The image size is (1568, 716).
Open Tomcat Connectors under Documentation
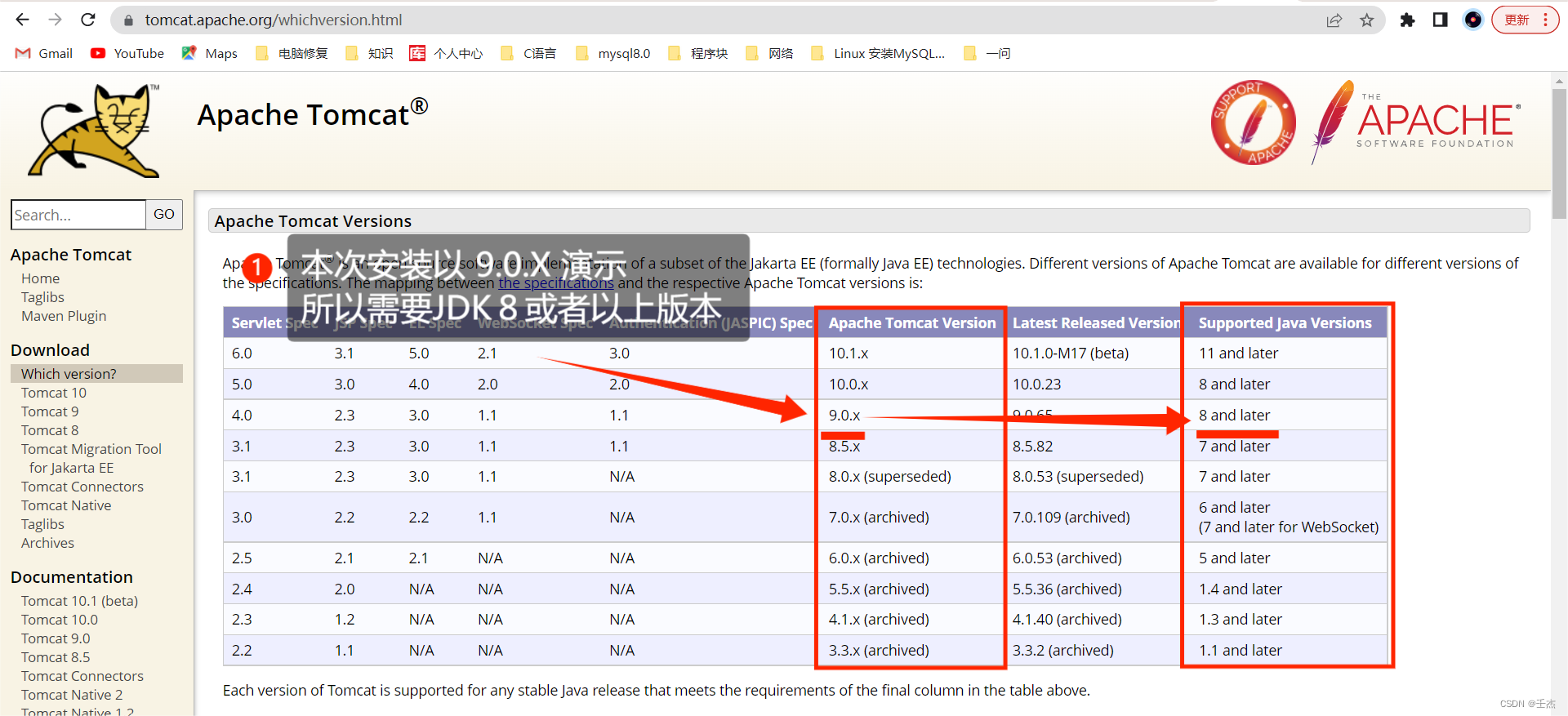pos(82,676)
